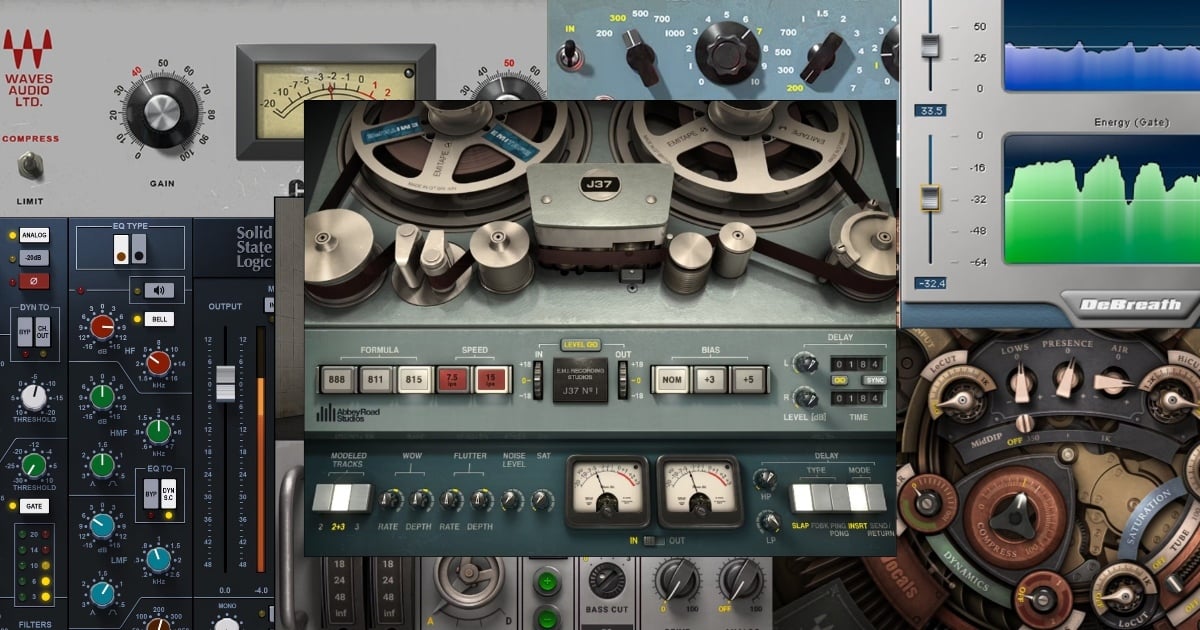Image resolution: width=1200 pixels, height=630 pixels.
Task: Click the CH. OUT button under DYN TO
Action: tap(43, 334)
